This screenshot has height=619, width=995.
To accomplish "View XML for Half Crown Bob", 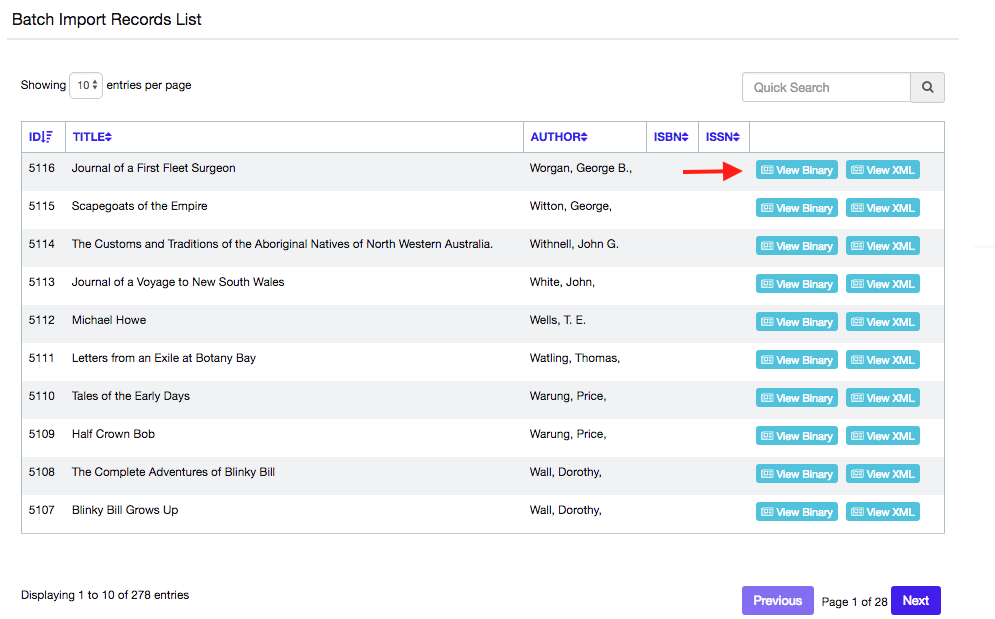I will tap(882, 436).
